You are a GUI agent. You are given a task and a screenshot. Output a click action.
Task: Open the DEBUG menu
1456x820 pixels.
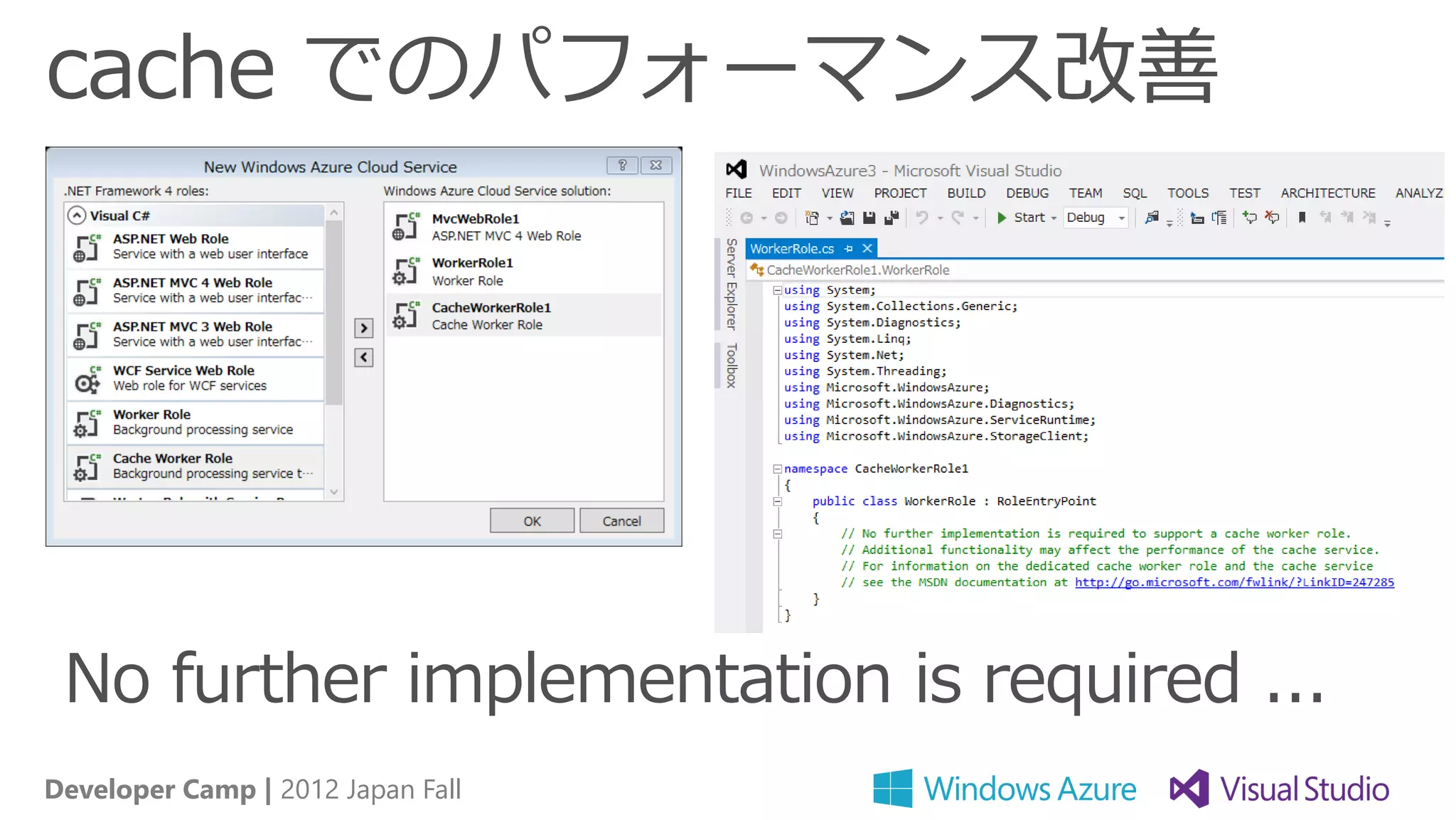tap(1027, 193)
